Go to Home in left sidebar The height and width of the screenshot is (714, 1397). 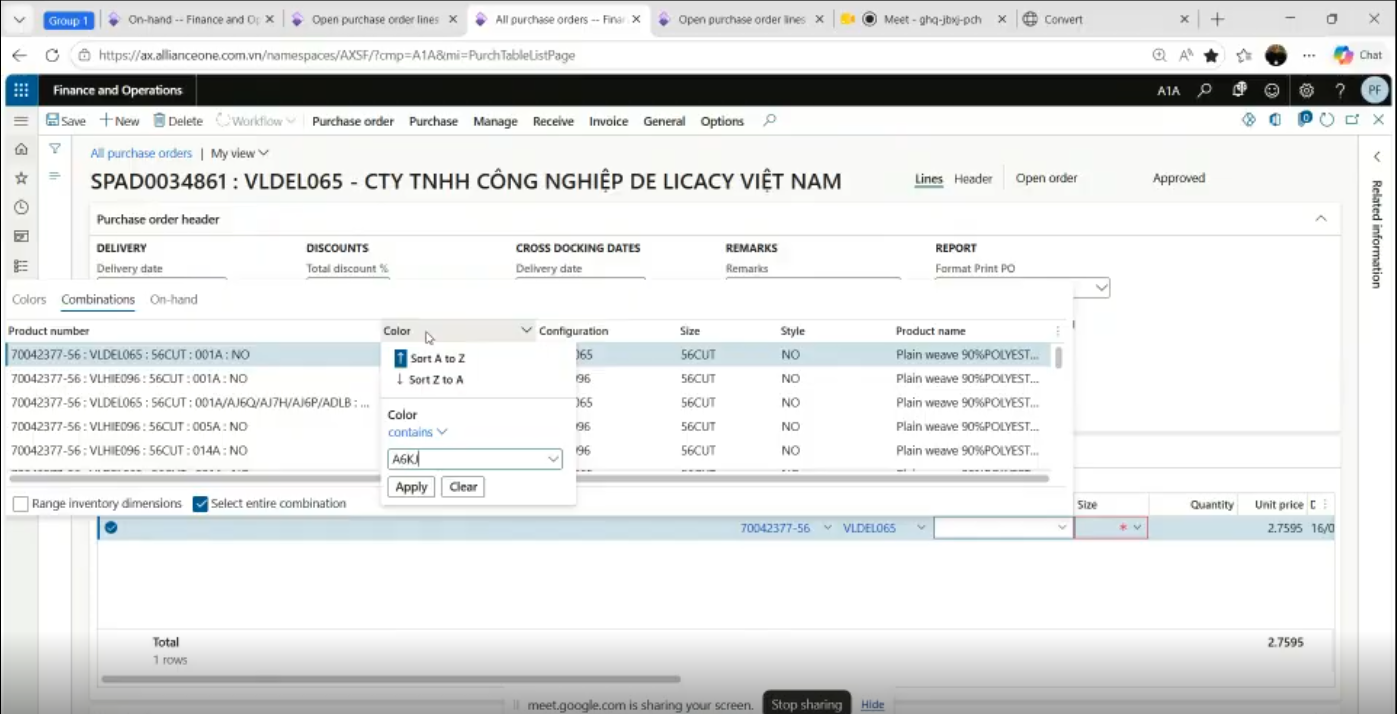(x=21, y=149)
